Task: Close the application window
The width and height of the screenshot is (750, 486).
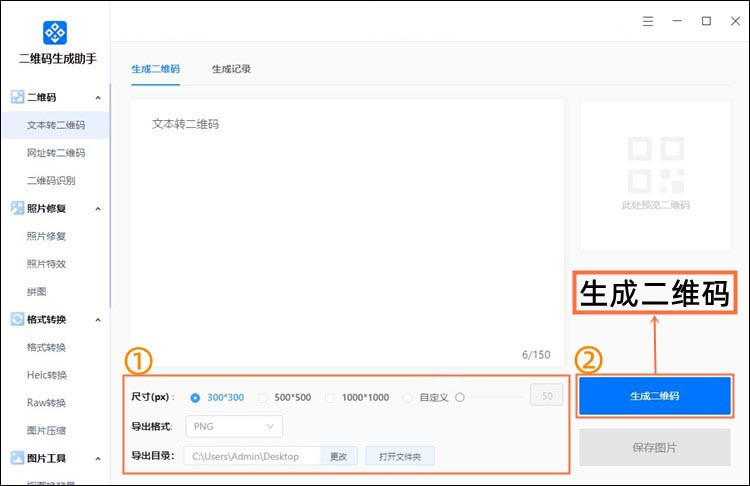Action: 735,21
